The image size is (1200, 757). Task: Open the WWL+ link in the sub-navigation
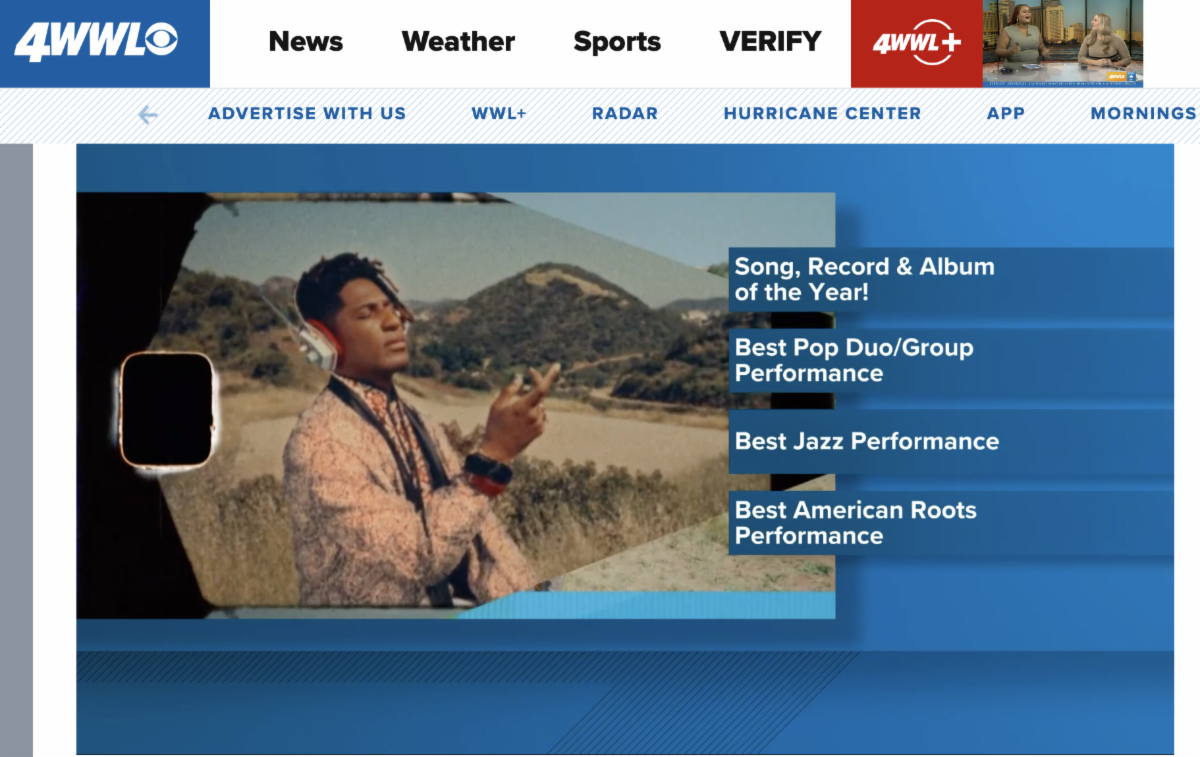pyautogui.click(x=499, y=114)
